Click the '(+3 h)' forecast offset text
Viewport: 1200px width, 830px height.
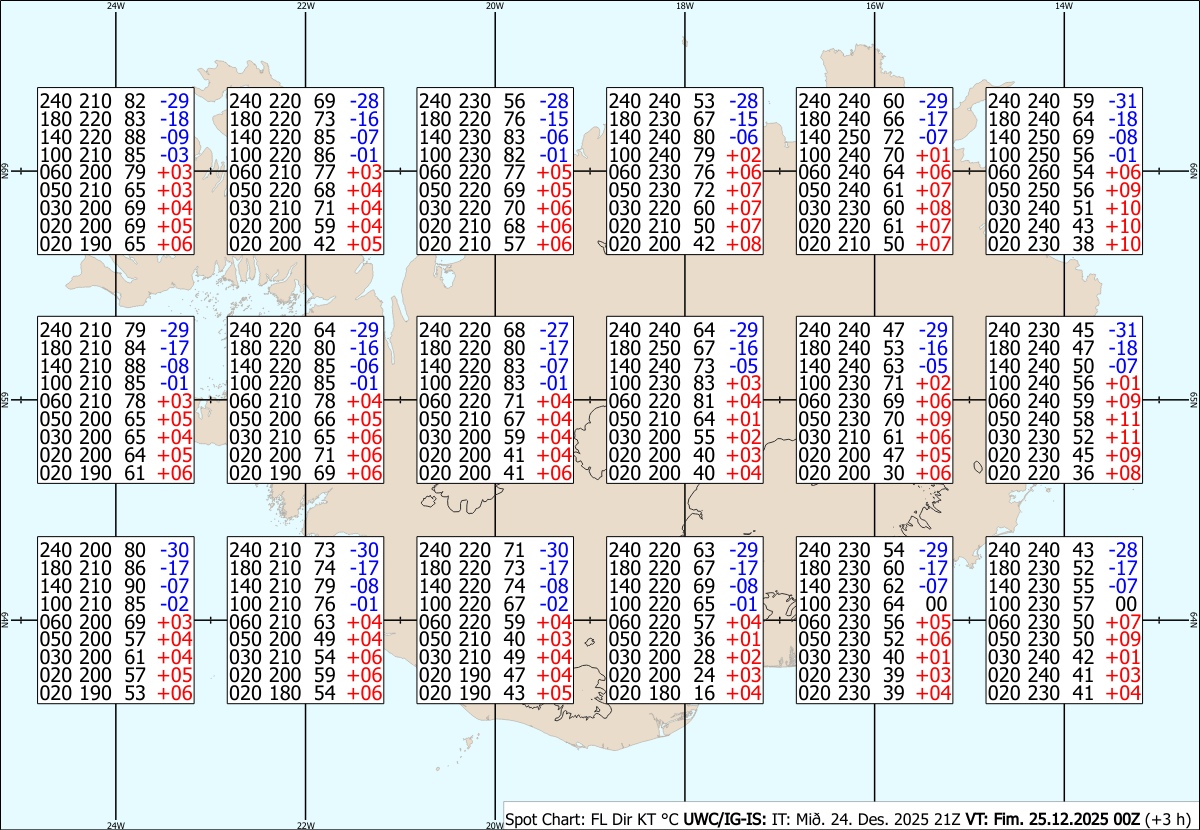click(1170, 818)
